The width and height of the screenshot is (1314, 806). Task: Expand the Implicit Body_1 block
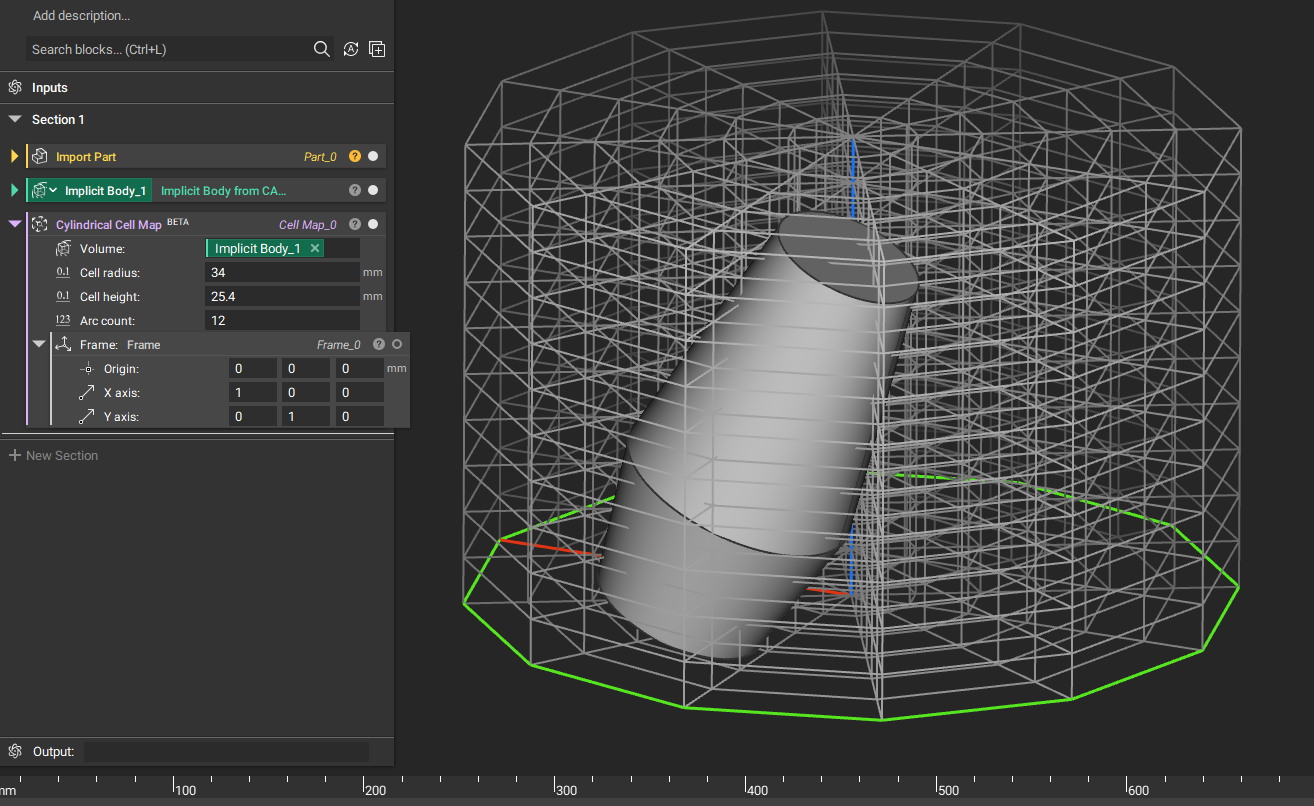[x=15, y=190]
